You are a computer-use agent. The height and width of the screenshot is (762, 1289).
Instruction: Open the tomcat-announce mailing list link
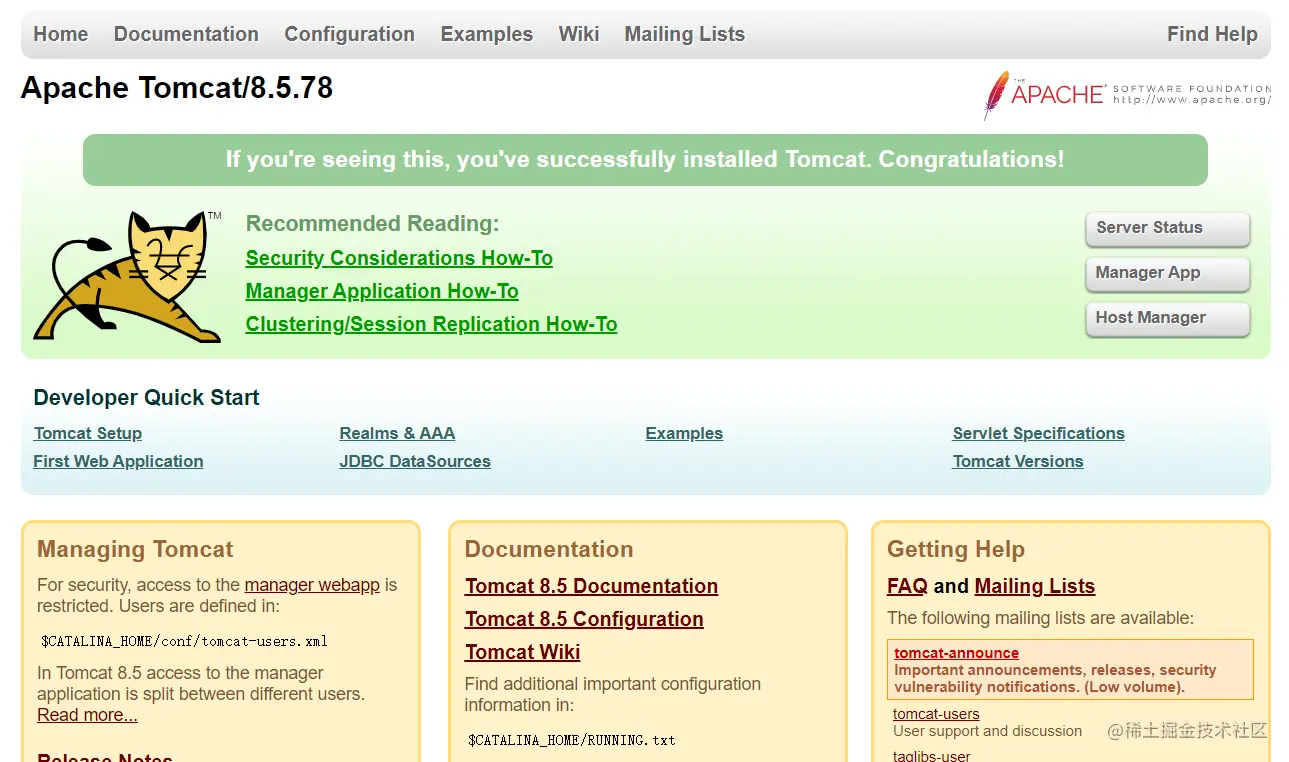coord(956,653)
